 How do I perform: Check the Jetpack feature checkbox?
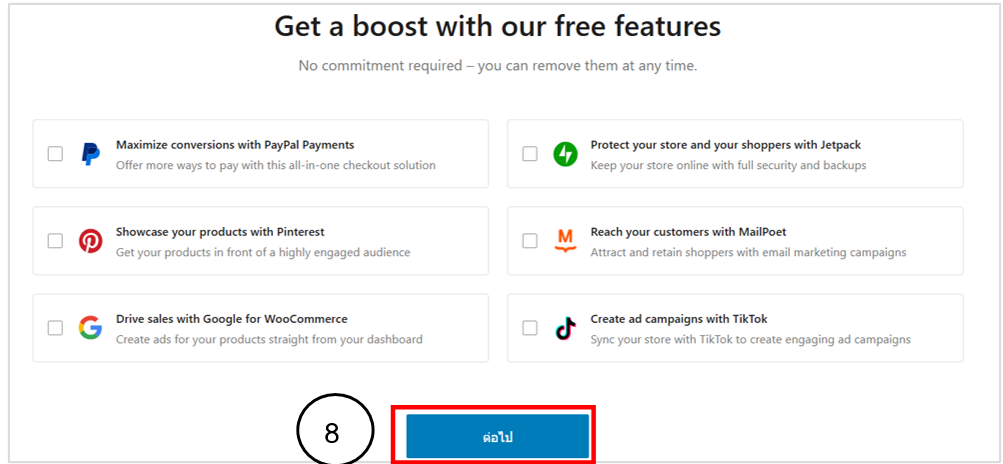pos(530,154)
